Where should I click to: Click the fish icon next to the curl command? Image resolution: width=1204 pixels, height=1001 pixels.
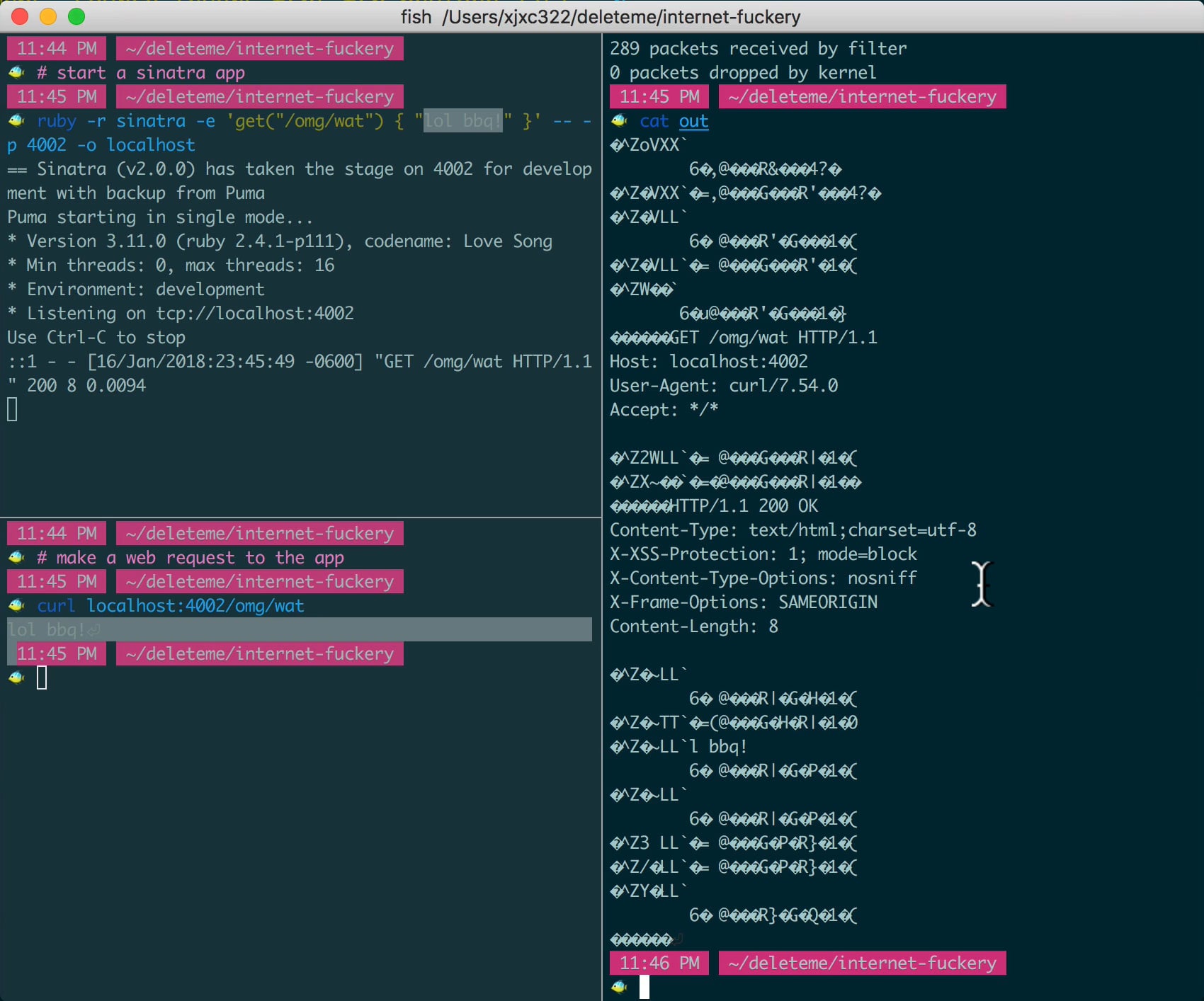coord(15,605)
